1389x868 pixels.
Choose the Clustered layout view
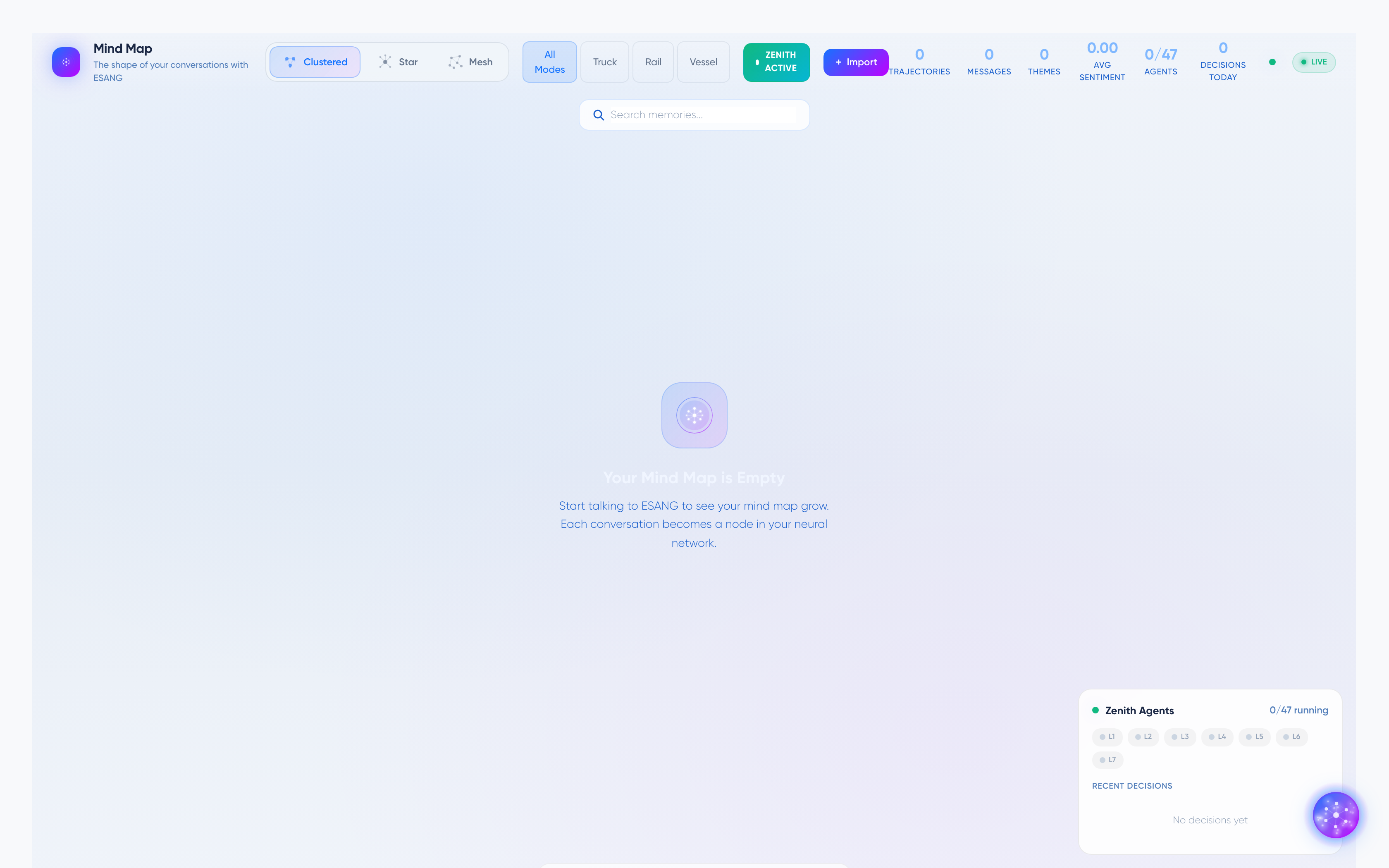click(x=315, y=62)
